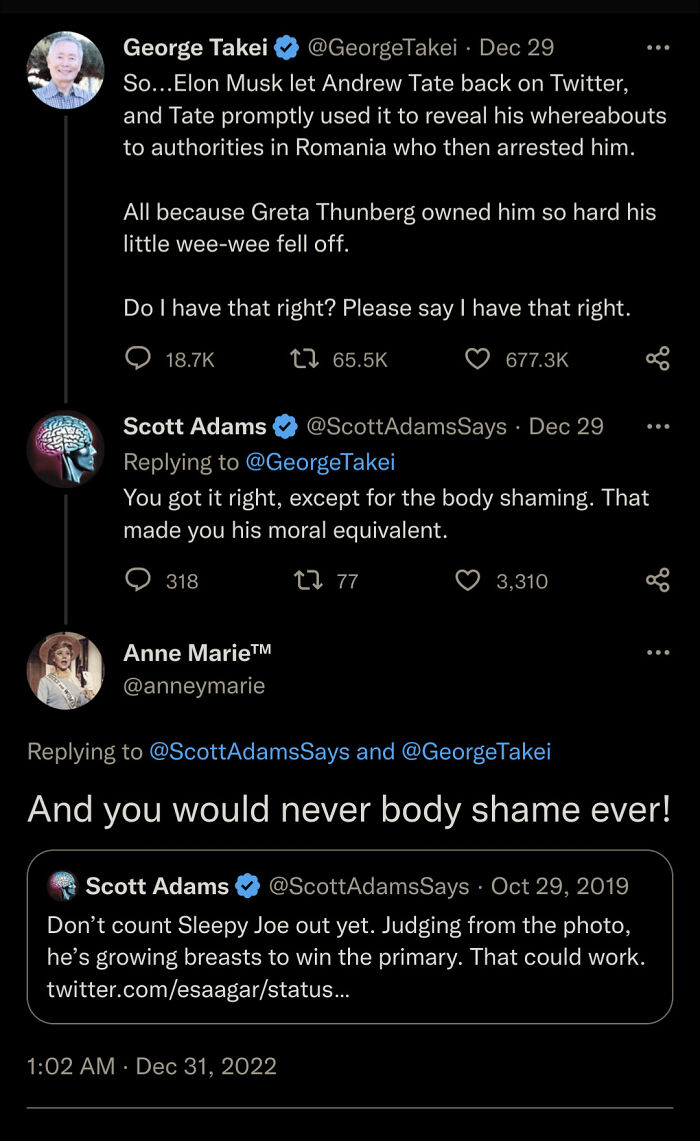Open the share icon under Scott Adams' reply
Screen dimensions: 700x1141
657,580
